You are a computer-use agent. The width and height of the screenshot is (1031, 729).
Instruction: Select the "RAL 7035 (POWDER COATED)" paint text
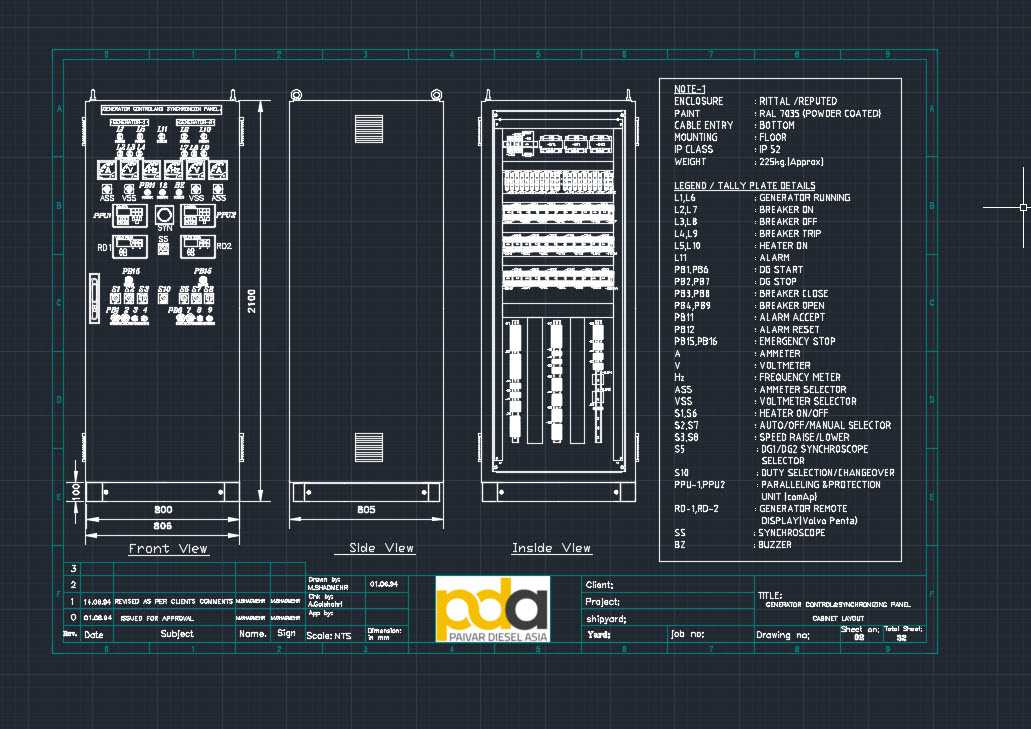tap(820, 113)
